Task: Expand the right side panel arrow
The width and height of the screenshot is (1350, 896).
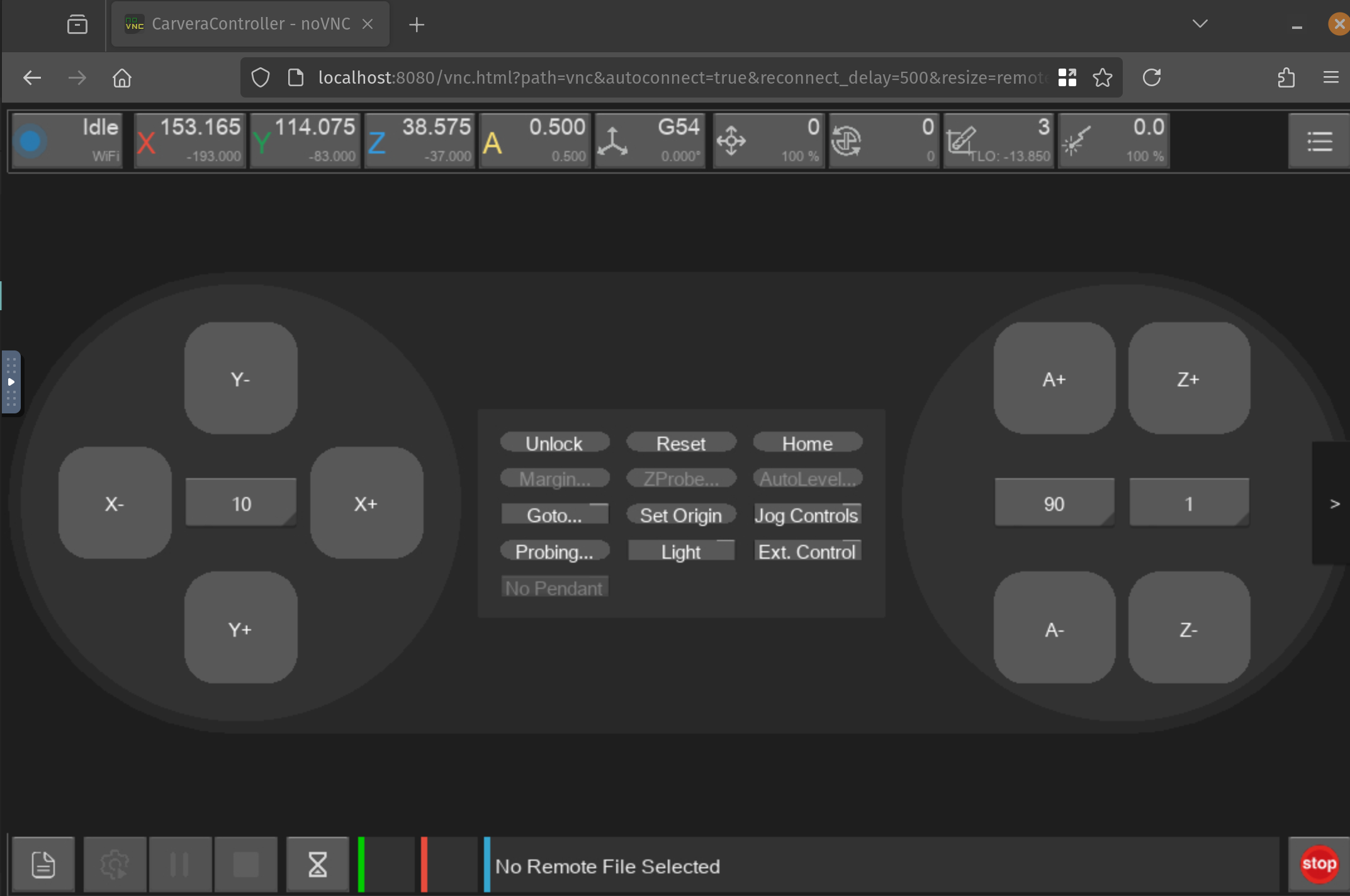Action: pyautogui.click(x=1334, y=503)
